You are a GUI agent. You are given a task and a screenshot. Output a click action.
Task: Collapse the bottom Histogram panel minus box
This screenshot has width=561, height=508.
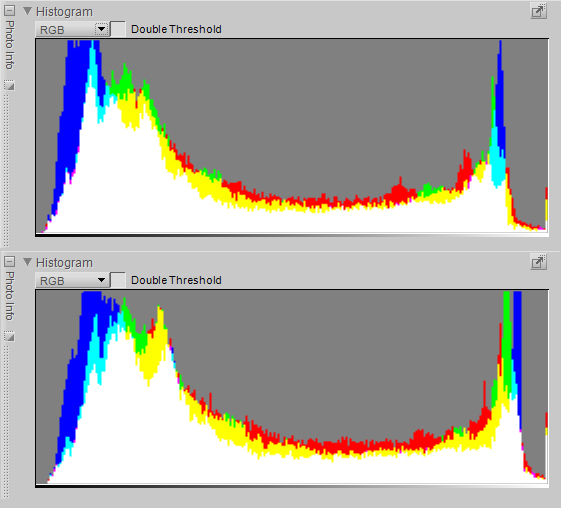[x=9, y=262]
